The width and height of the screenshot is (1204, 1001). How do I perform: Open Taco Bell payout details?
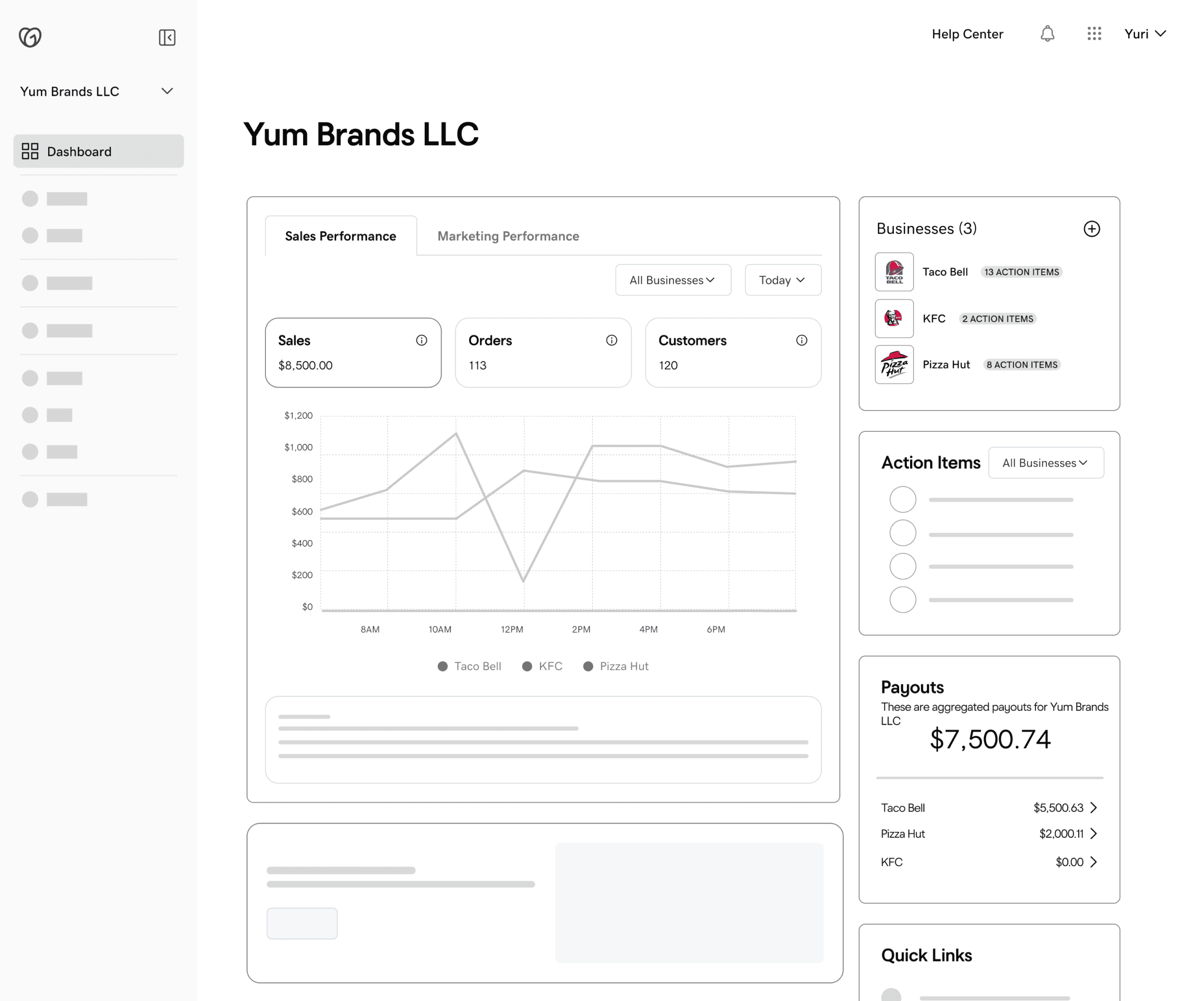click(1093, 808)
